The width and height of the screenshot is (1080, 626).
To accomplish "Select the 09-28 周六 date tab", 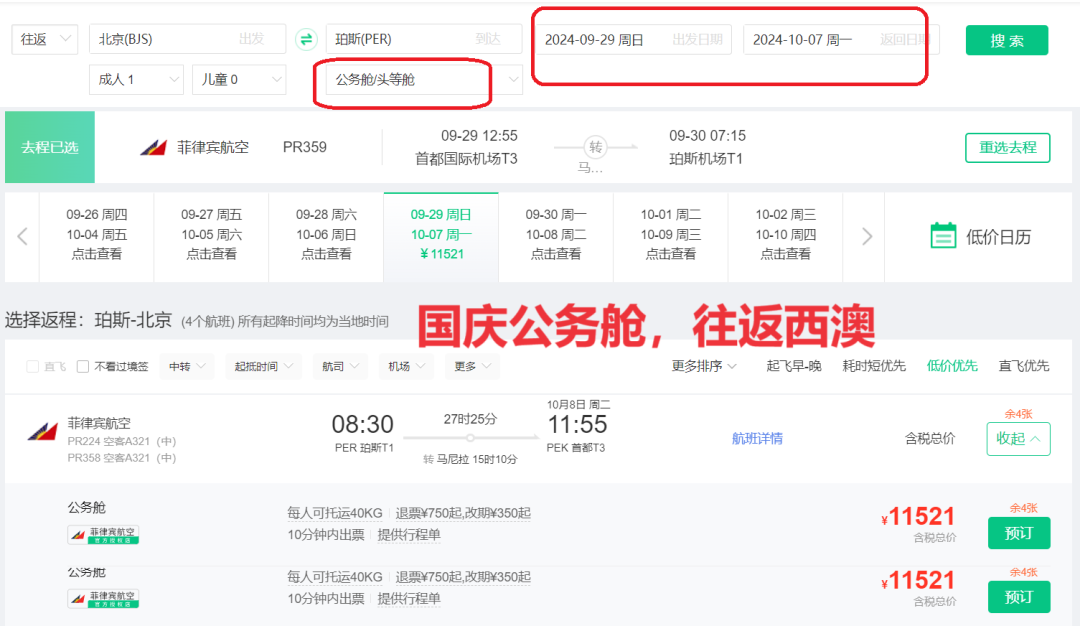I will click(x=326, y=235).
